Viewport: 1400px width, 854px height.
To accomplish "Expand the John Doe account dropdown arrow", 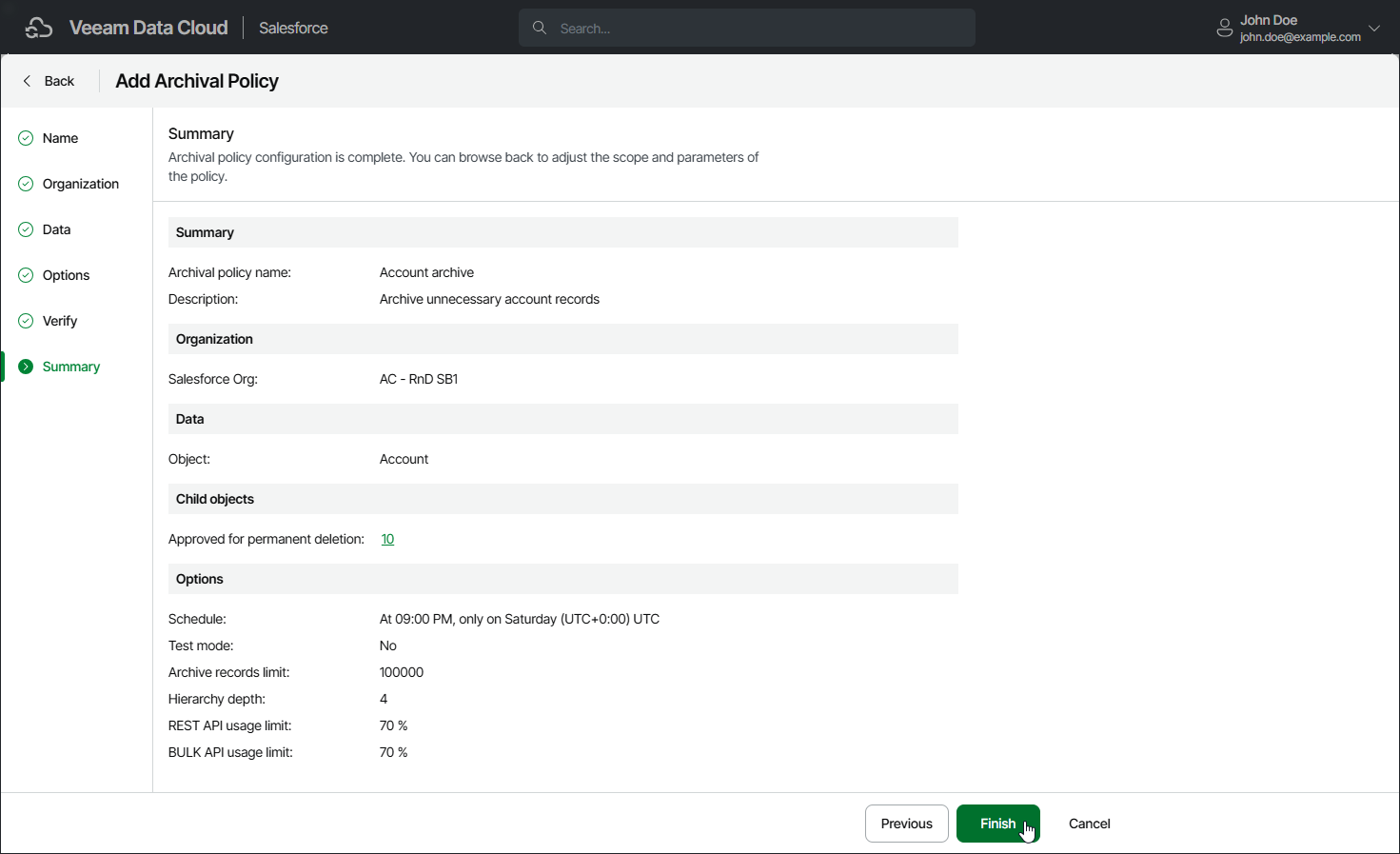I will [1374, 28].
